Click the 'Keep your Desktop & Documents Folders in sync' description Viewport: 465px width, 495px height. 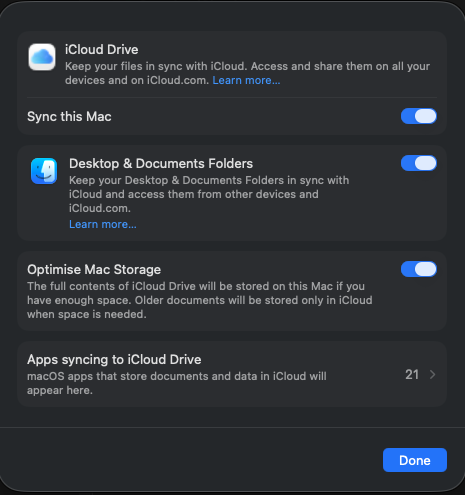point(209,194)
